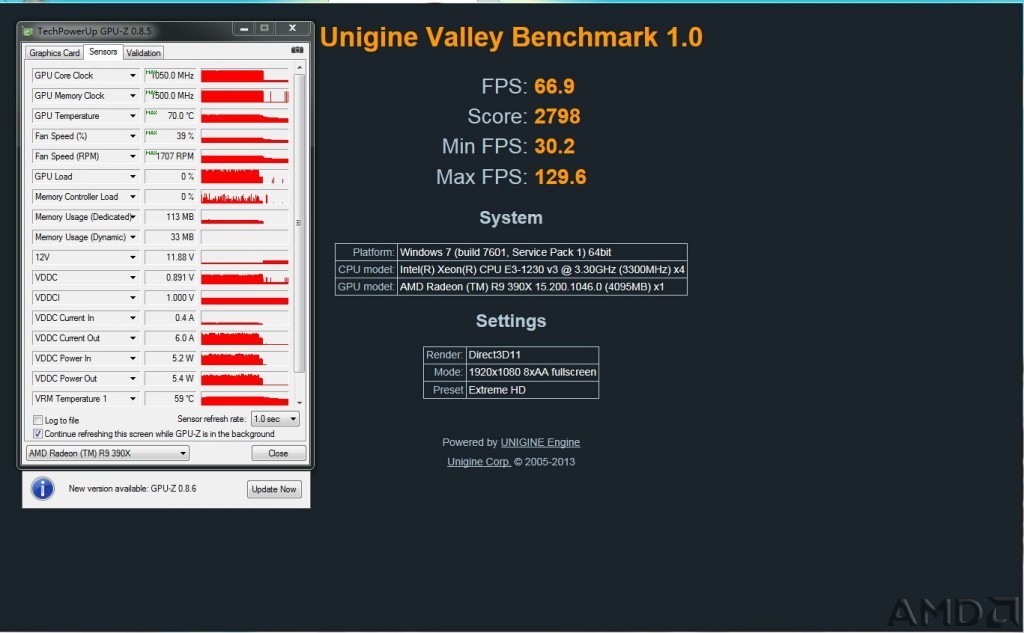Untick Continue refreshing in background checkbox
1024x633 pixels.
point(38,434)
